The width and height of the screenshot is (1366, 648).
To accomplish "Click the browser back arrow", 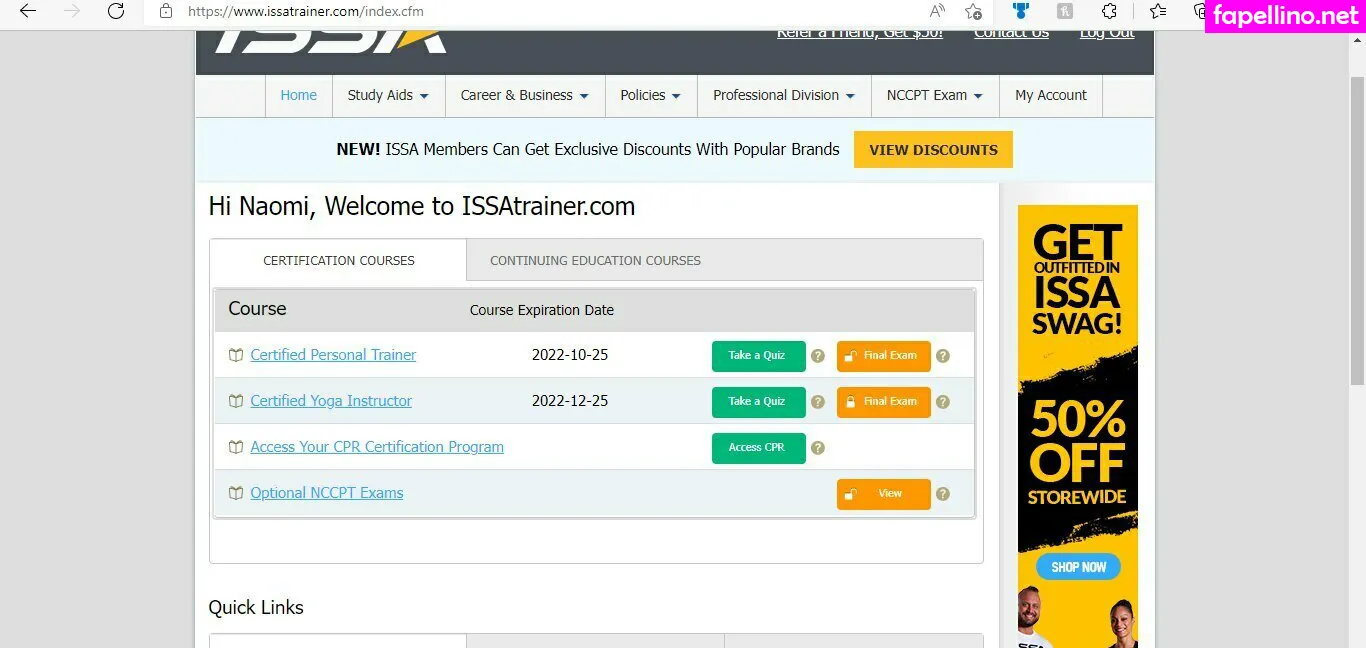I will (x=28, y=12).
